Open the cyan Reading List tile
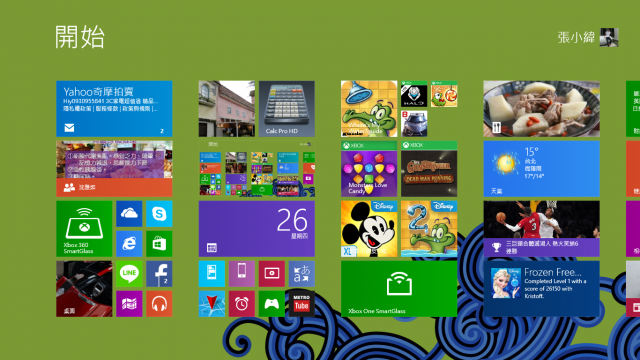The width and height of the screenshot is (640, 360). [211, 273]
